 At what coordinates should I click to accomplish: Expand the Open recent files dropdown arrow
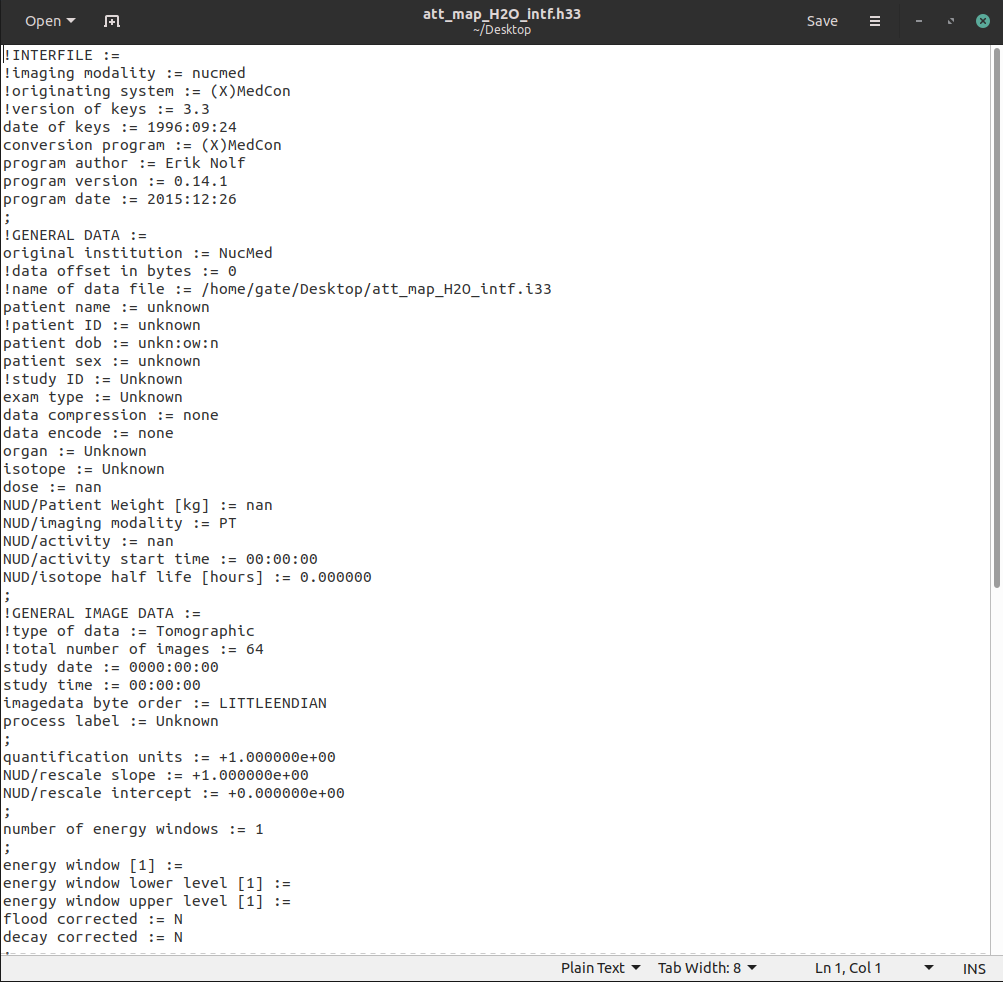point(71,21)
